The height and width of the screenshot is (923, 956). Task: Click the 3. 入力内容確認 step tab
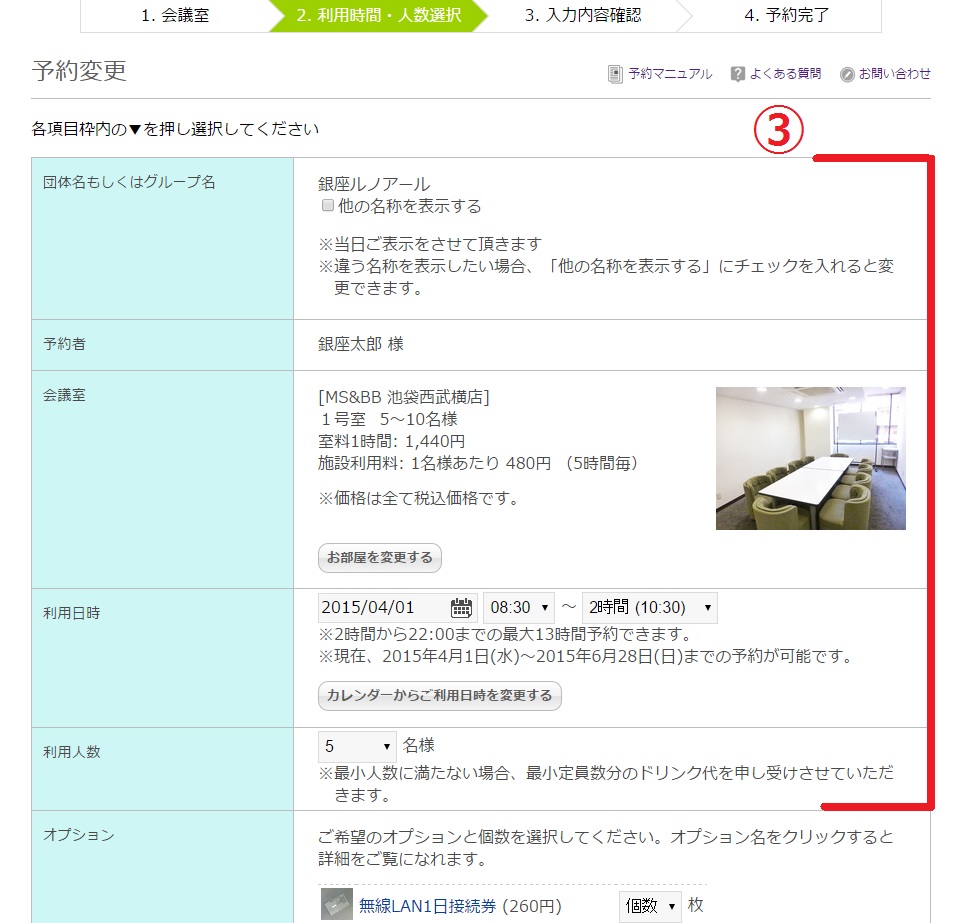click(x=582, y=15)
